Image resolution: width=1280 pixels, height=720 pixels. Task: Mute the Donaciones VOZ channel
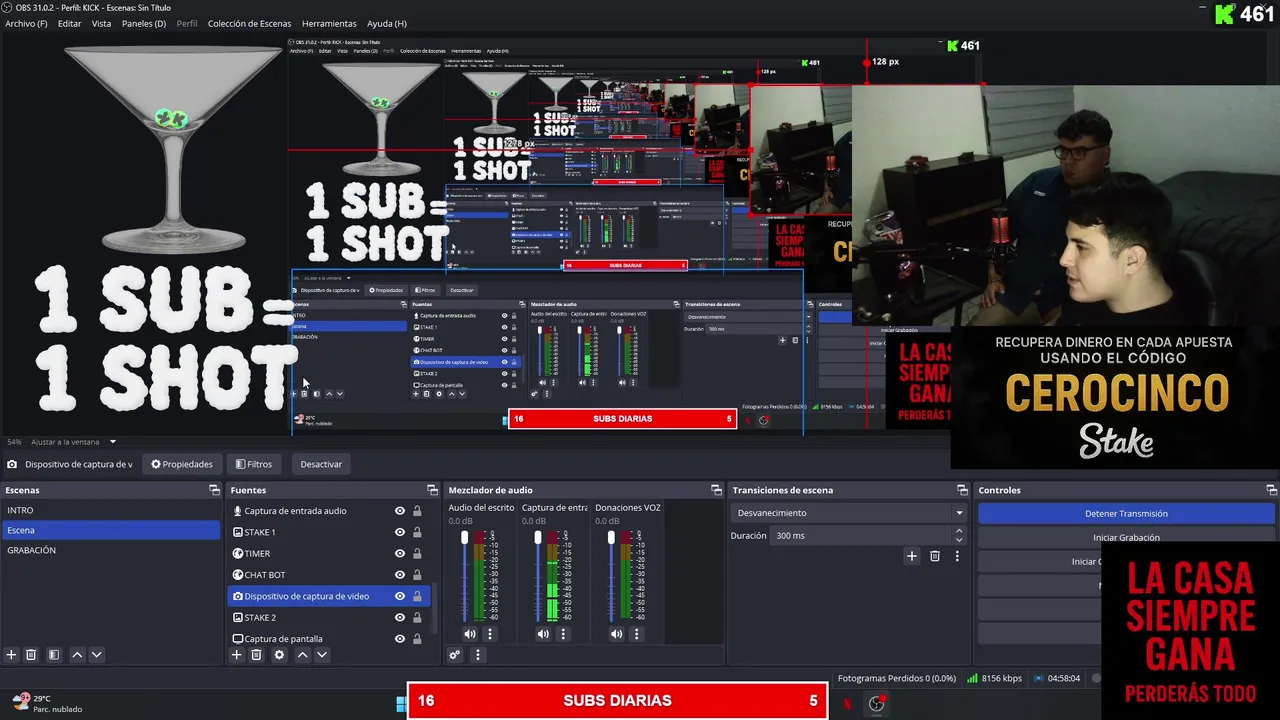616,634
